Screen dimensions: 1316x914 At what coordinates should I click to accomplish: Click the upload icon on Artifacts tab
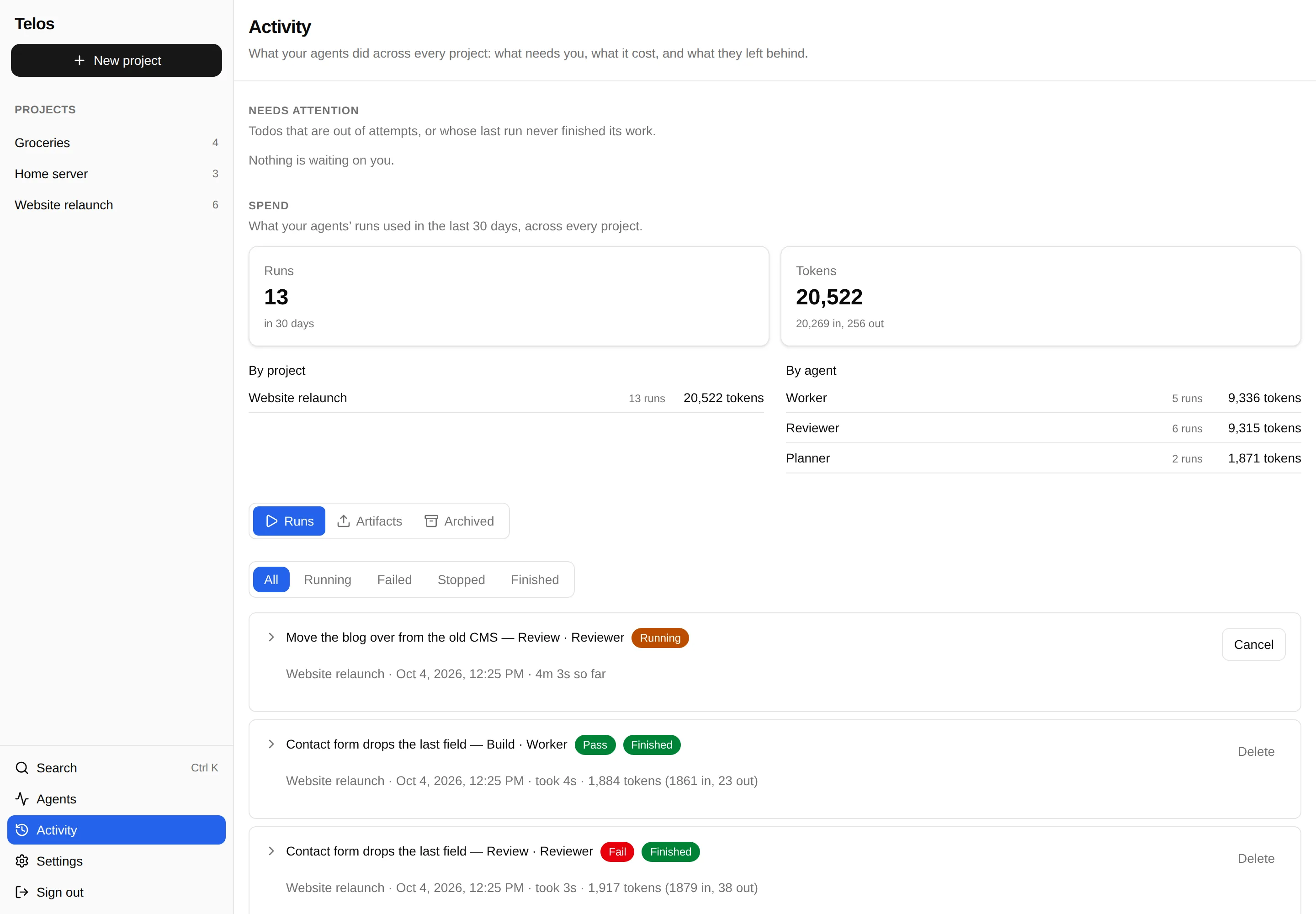(344, 521)
